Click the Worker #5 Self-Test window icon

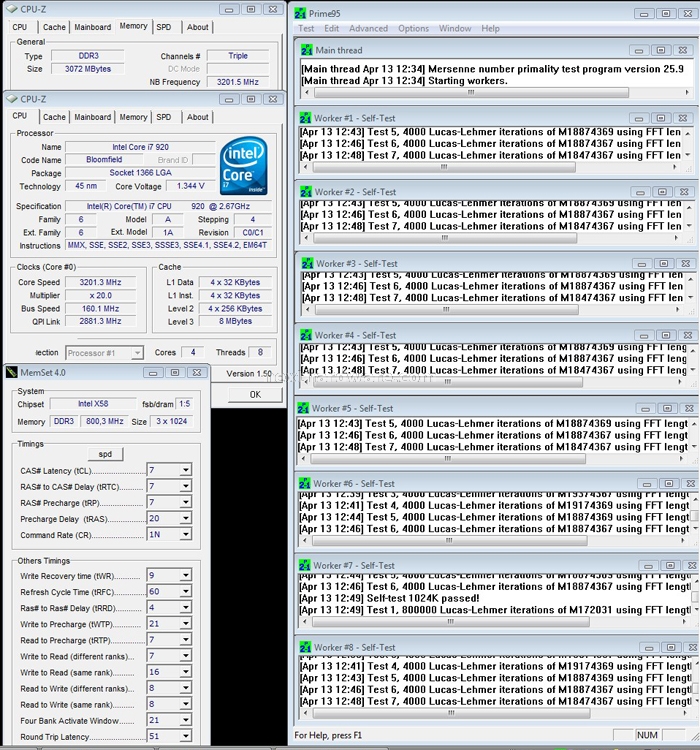(303, 408)
